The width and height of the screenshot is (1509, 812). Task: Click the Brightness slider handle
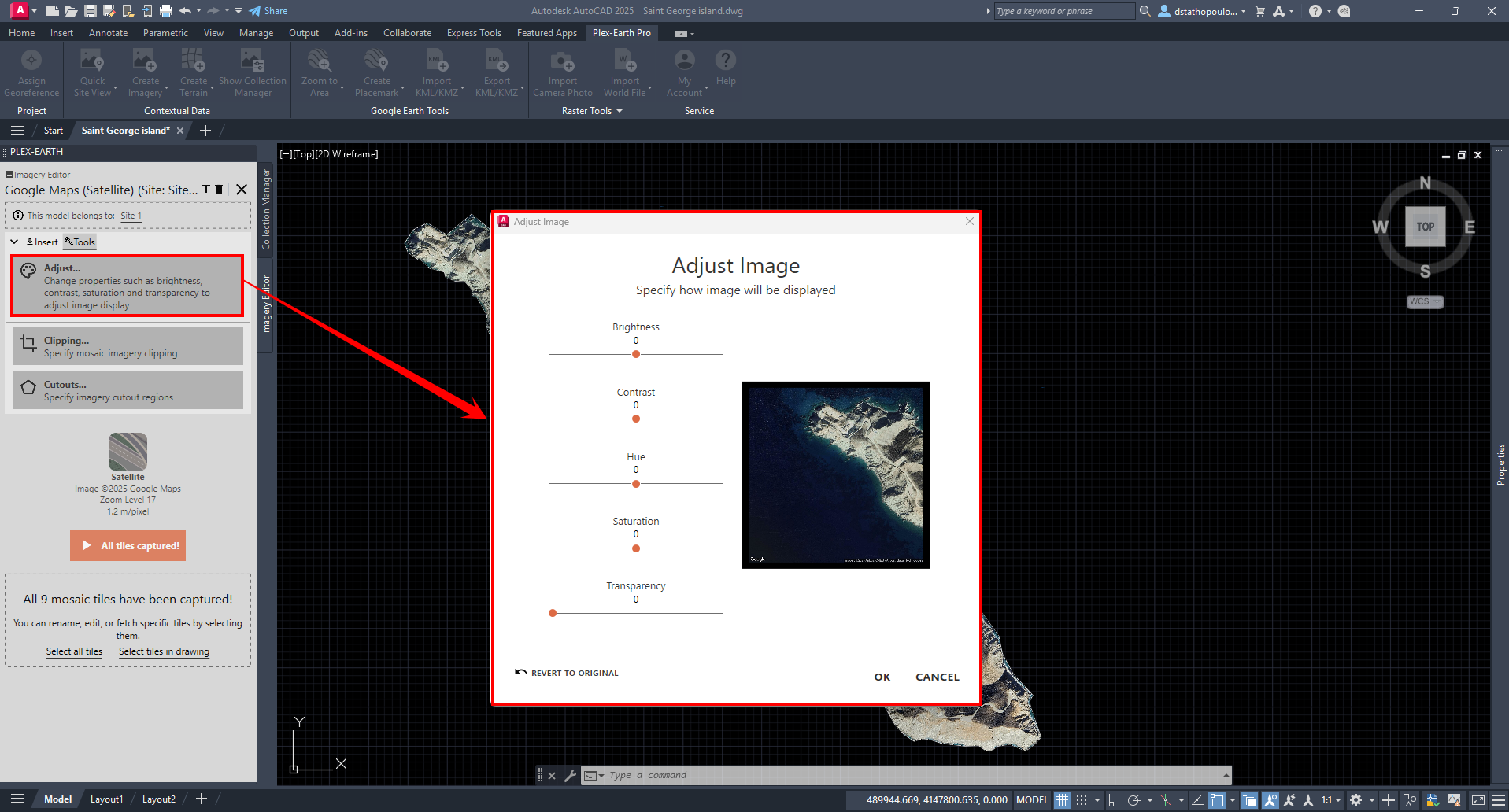click(x=636, y=354)
